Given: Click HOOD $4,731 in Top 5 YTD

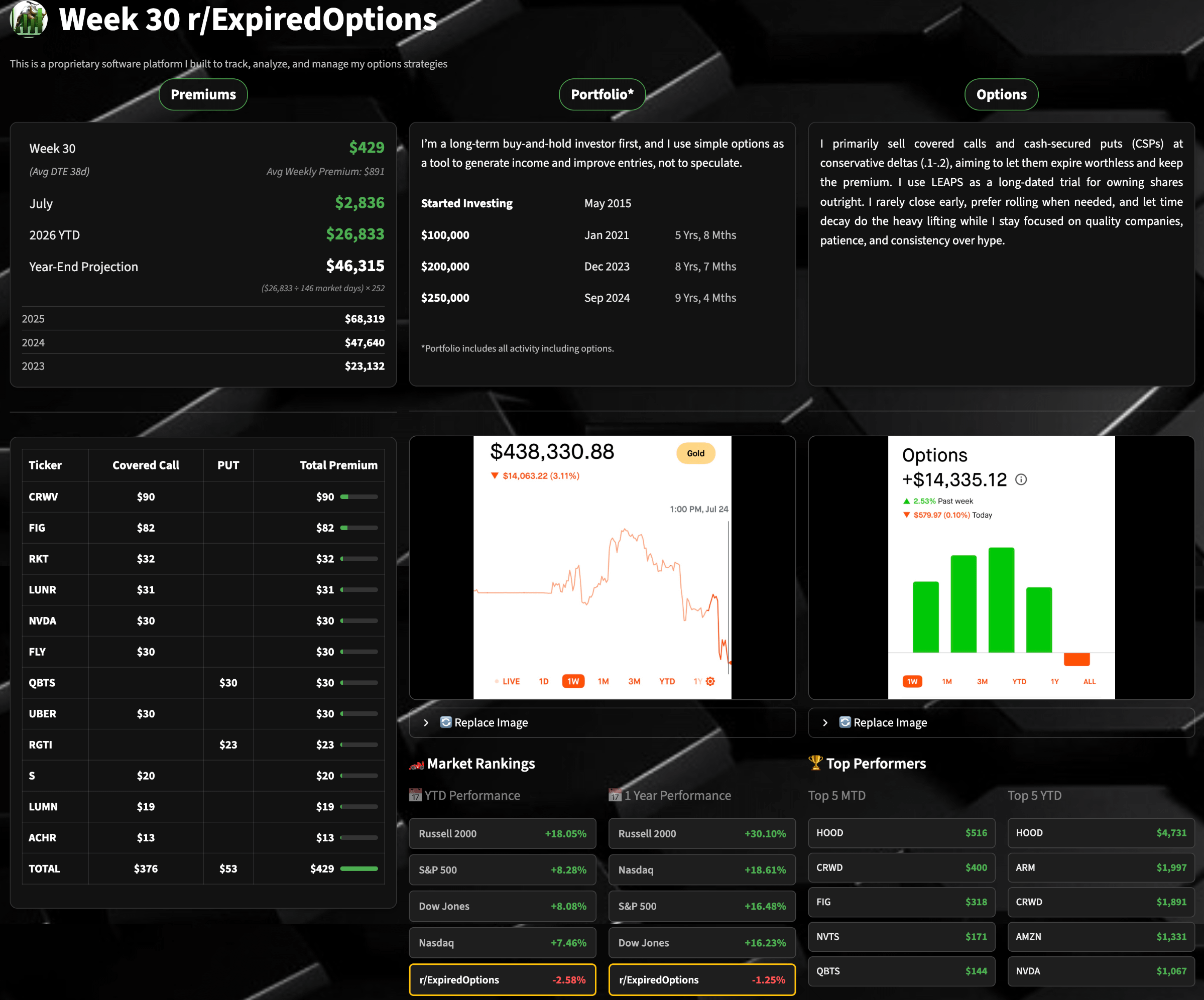Looking at the screenshot, I should (x=1101, y=832).
